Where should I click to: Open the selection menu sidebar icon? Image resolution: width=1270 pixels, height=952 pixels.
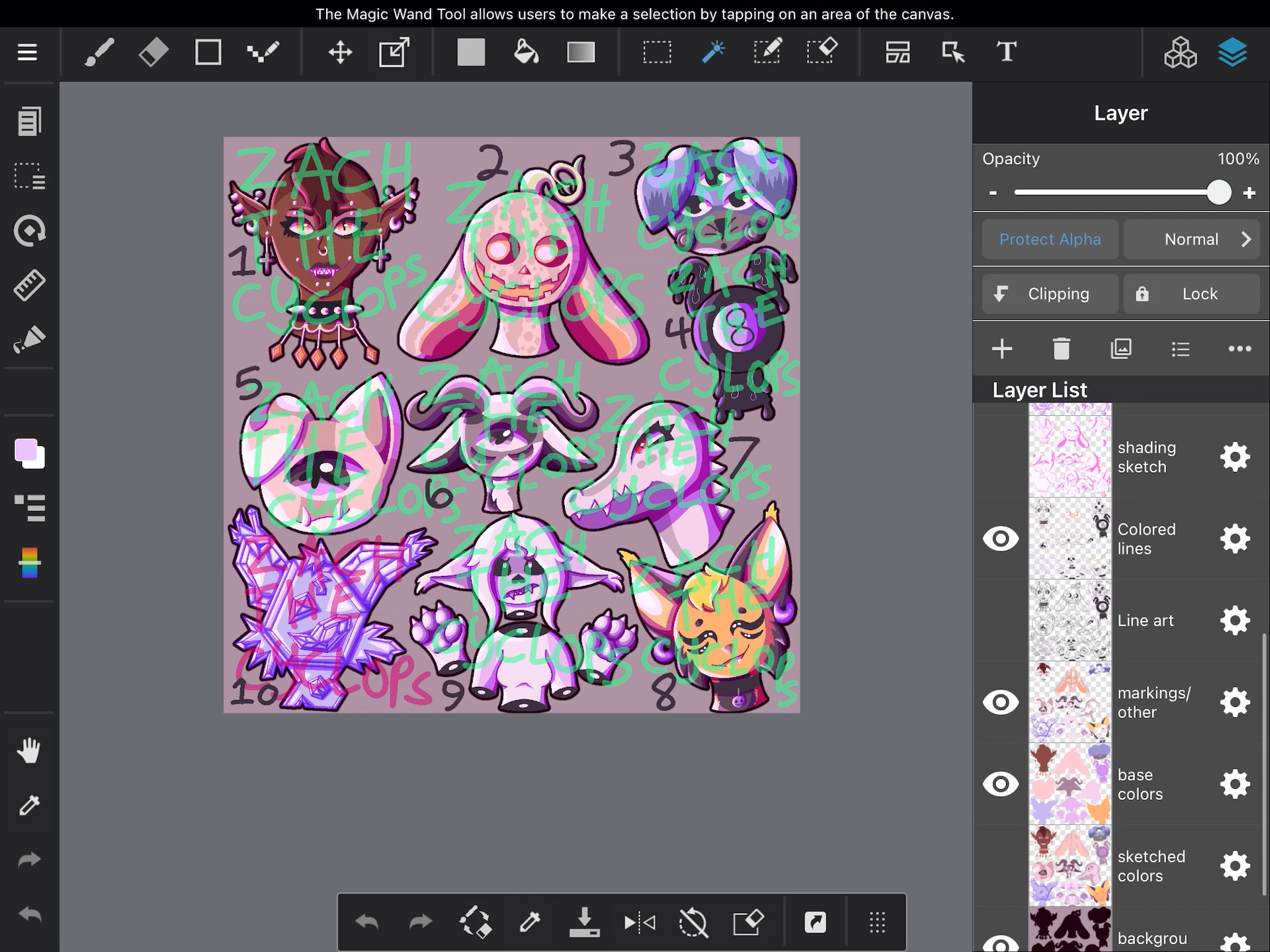coord(29,176)
